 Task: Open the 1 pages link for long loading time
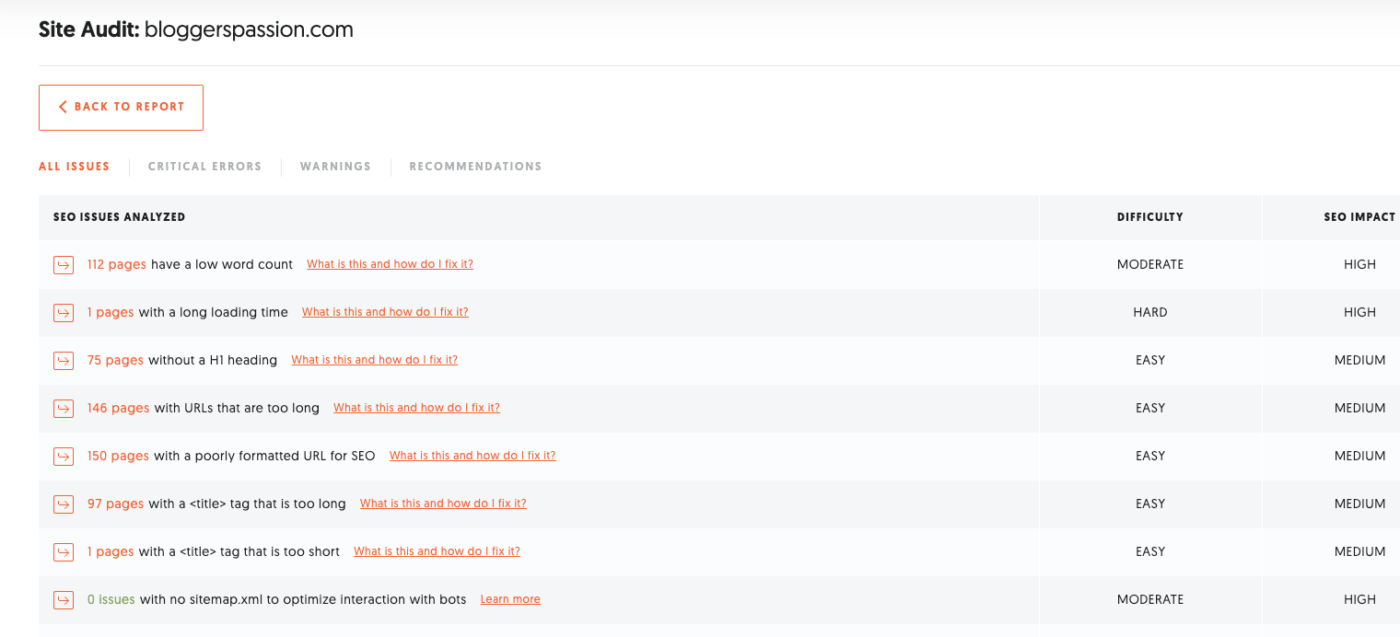click(110, 312)
